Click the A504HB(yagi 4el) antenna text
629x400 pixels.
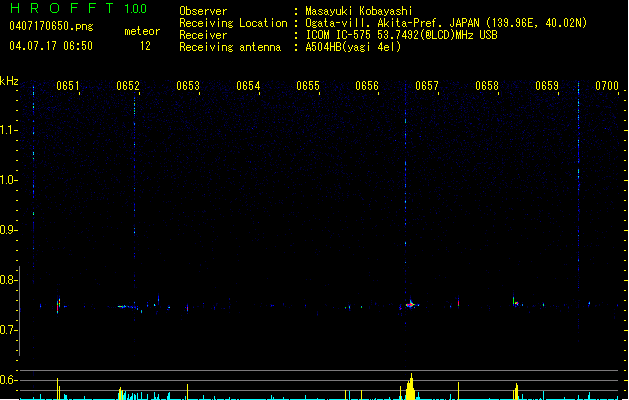tap(353, 47)
